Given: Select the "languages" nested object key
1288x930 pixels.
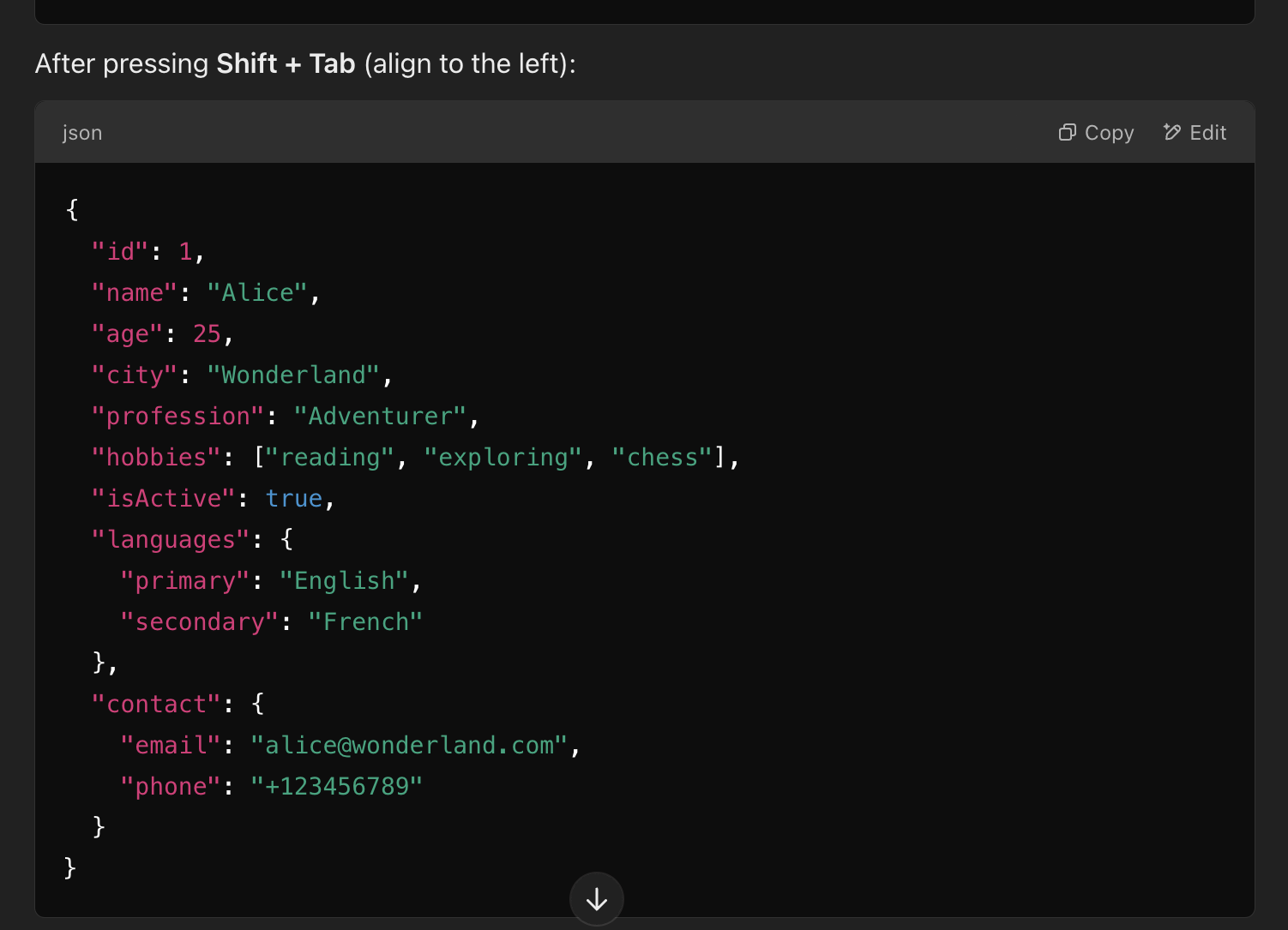Looking at the screenshot, I should [x=171, y=538].
